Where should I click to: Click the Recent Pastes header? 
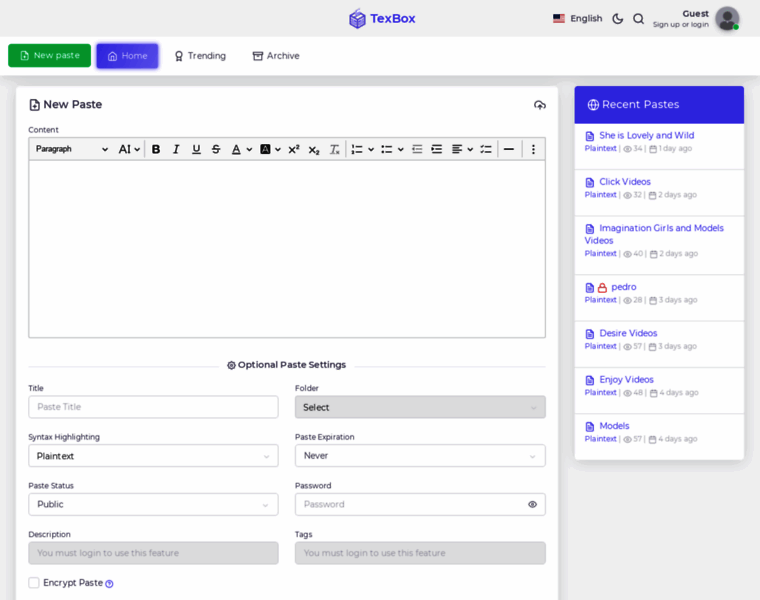pos(659,105)
